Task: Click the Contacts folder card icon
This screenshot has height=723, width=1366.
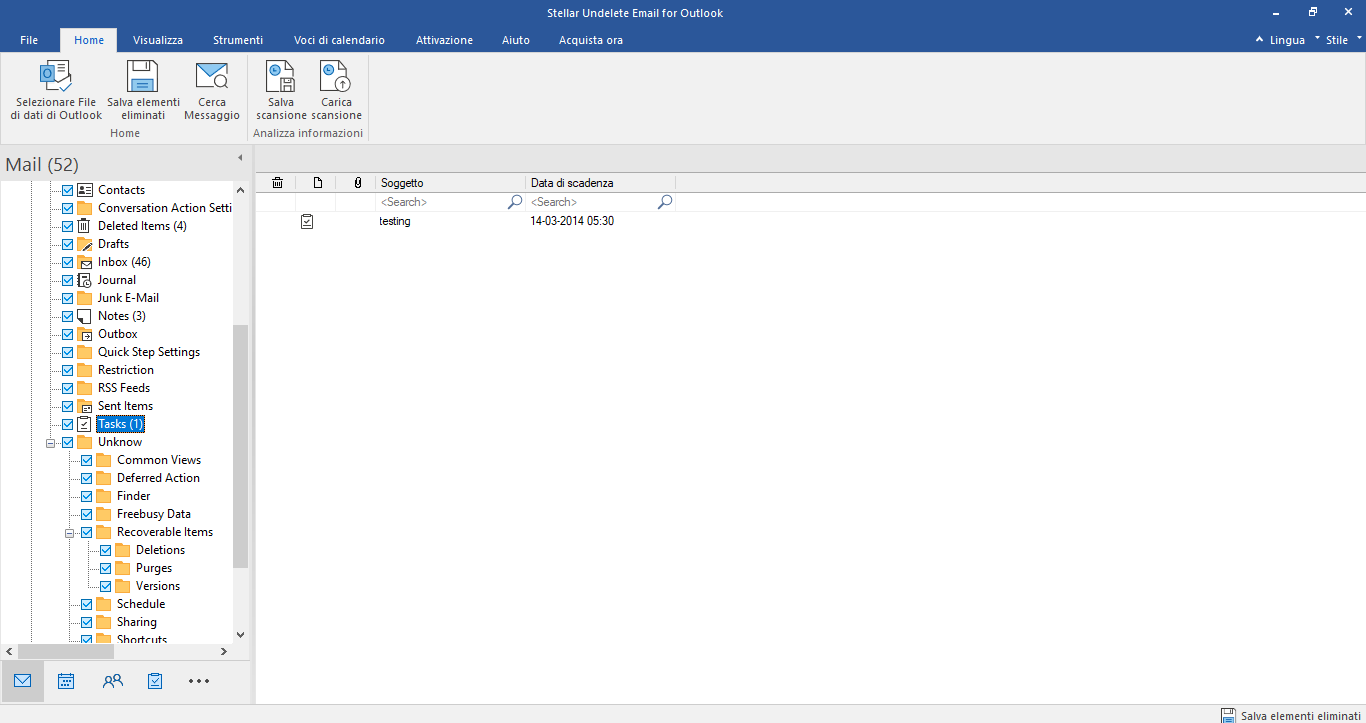Action: point(84,190)
